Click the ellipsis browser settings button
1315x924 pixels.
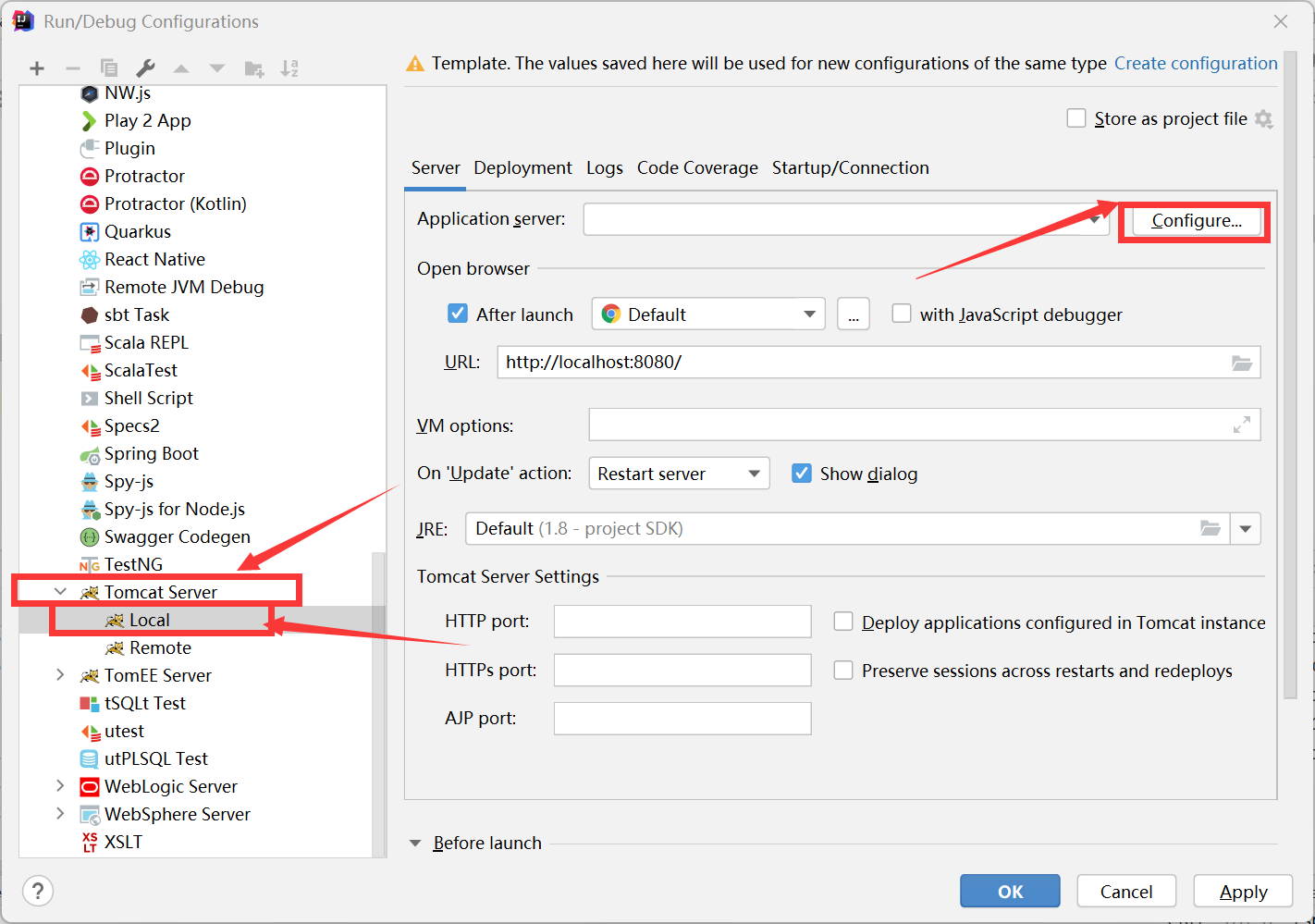853,314
